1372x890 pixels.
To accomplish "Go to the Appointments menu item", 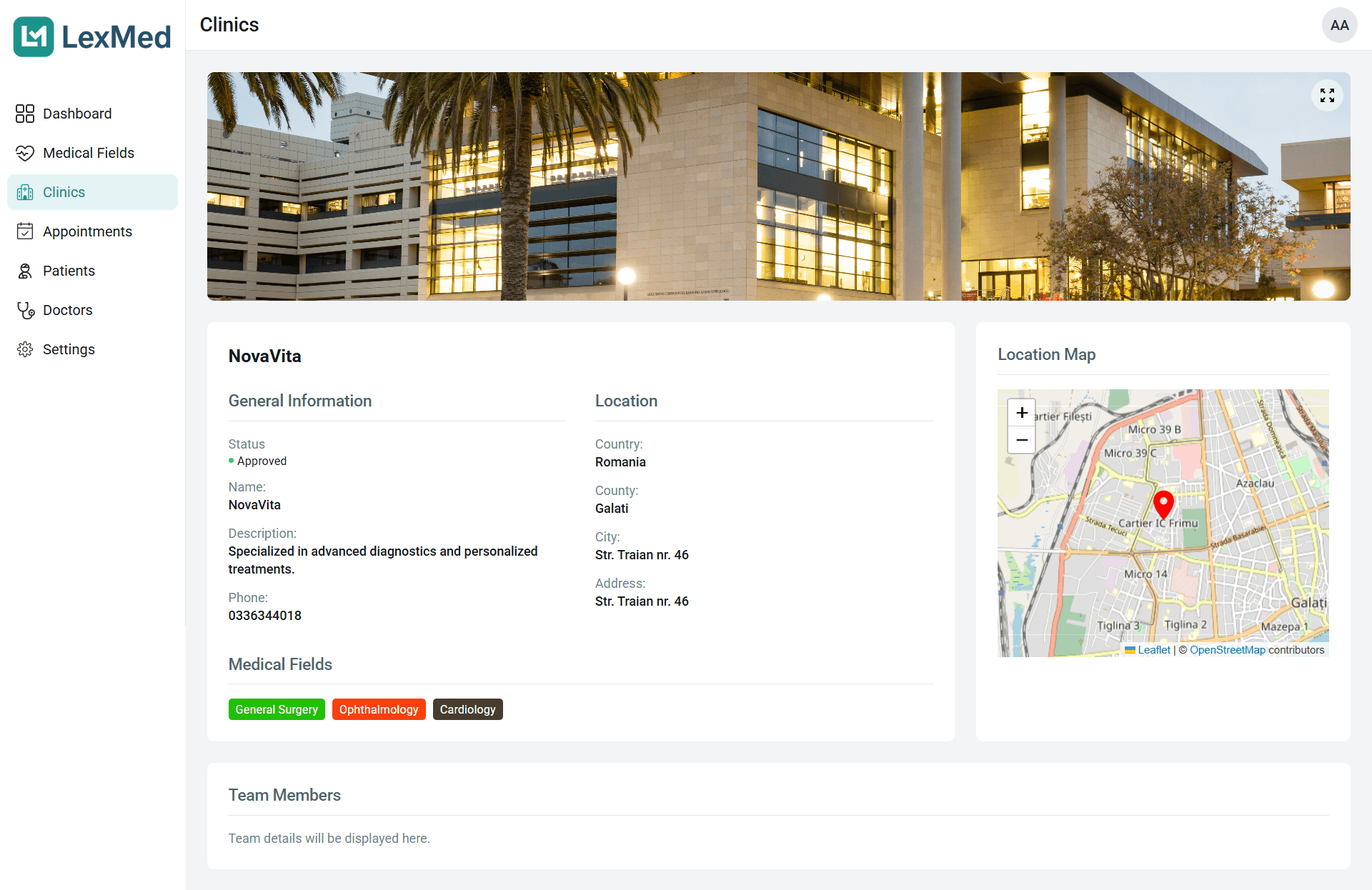I will point(87,231).
